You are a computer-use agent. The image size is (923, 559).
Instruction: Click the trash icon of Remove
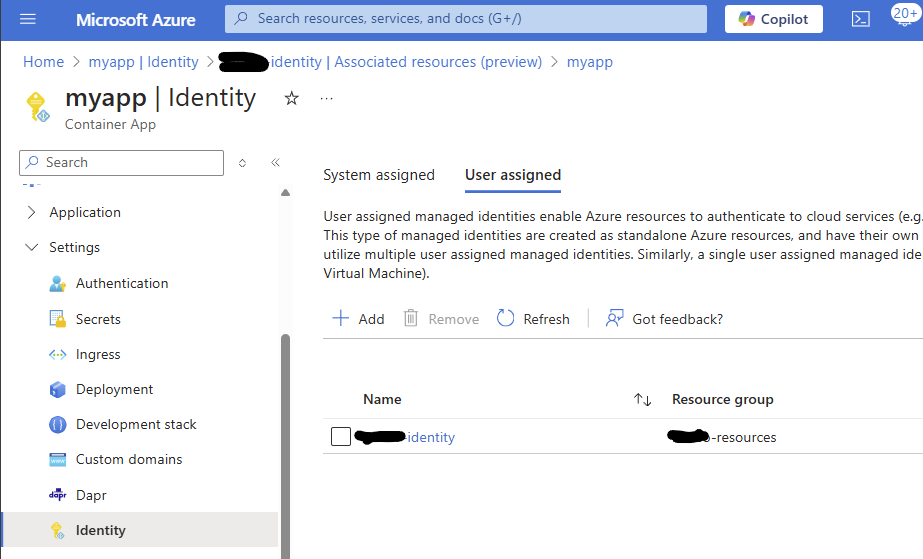coord(411,318)
